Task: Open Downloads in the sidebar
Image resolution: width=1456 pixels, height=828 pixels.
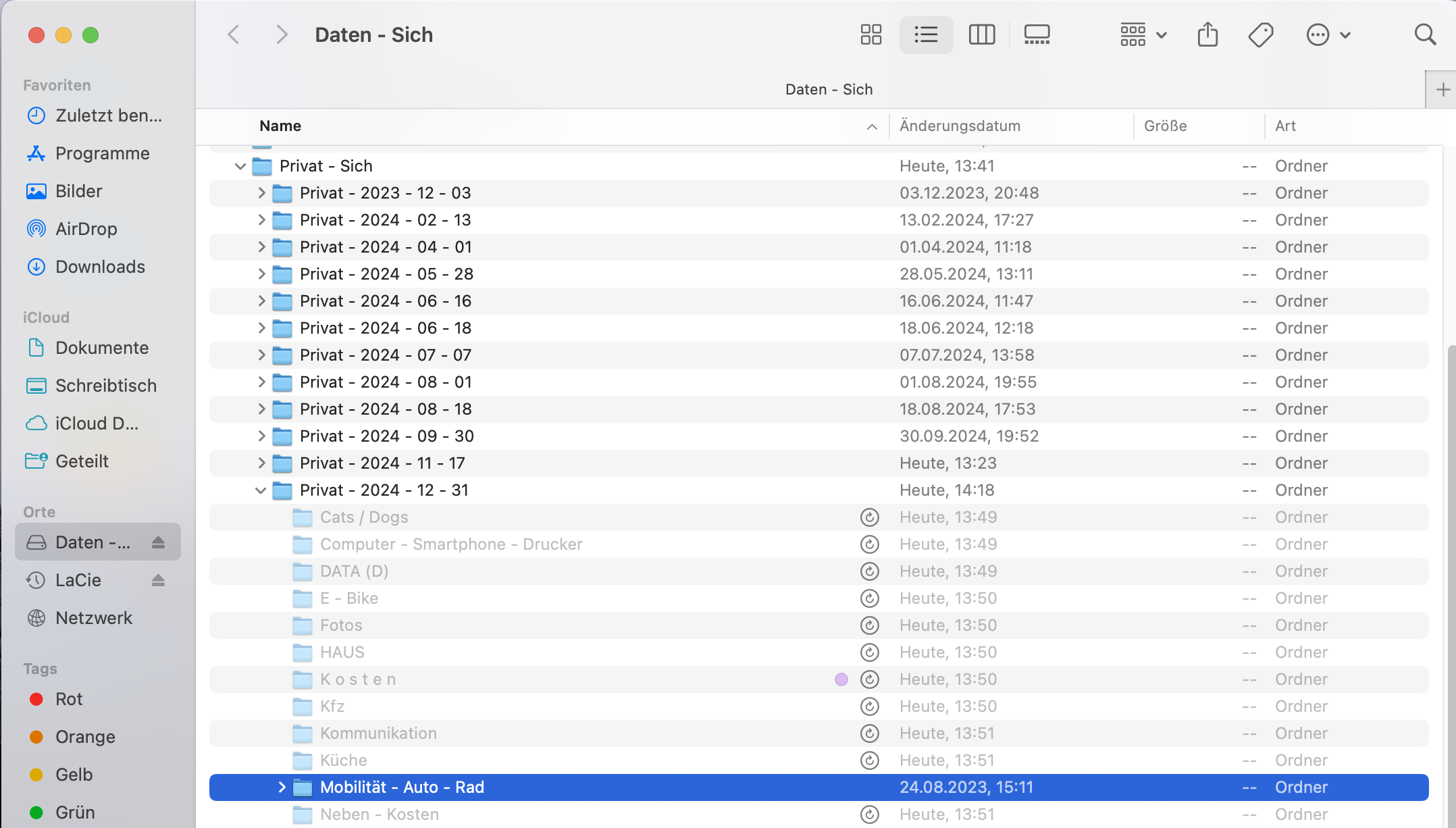Action: click(x=100, y=267)
